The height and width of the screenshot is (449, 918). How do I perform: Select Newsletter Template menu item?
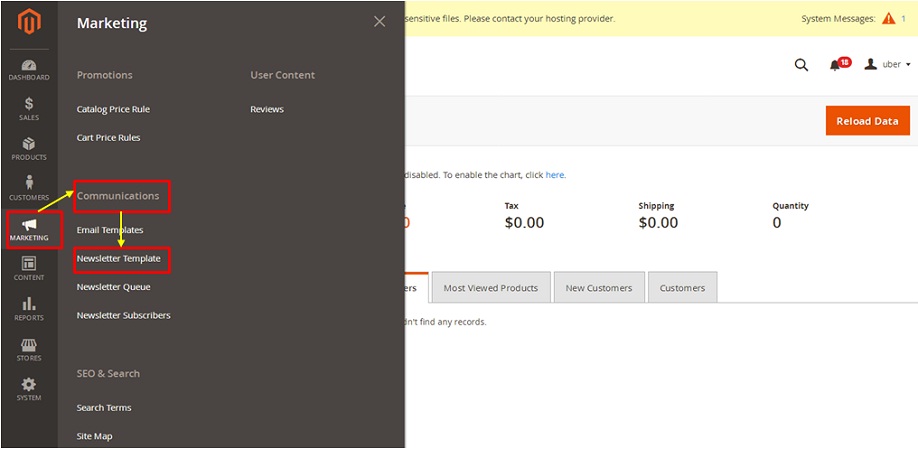click(118, 259)
